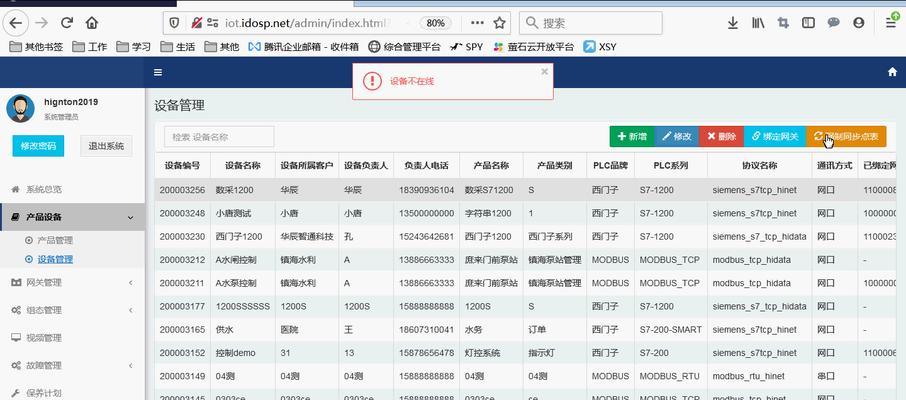This screenshot has height=400, width=906.
Task: Click the screenshot crop icon in toolbar
Action: pos(784,23)
